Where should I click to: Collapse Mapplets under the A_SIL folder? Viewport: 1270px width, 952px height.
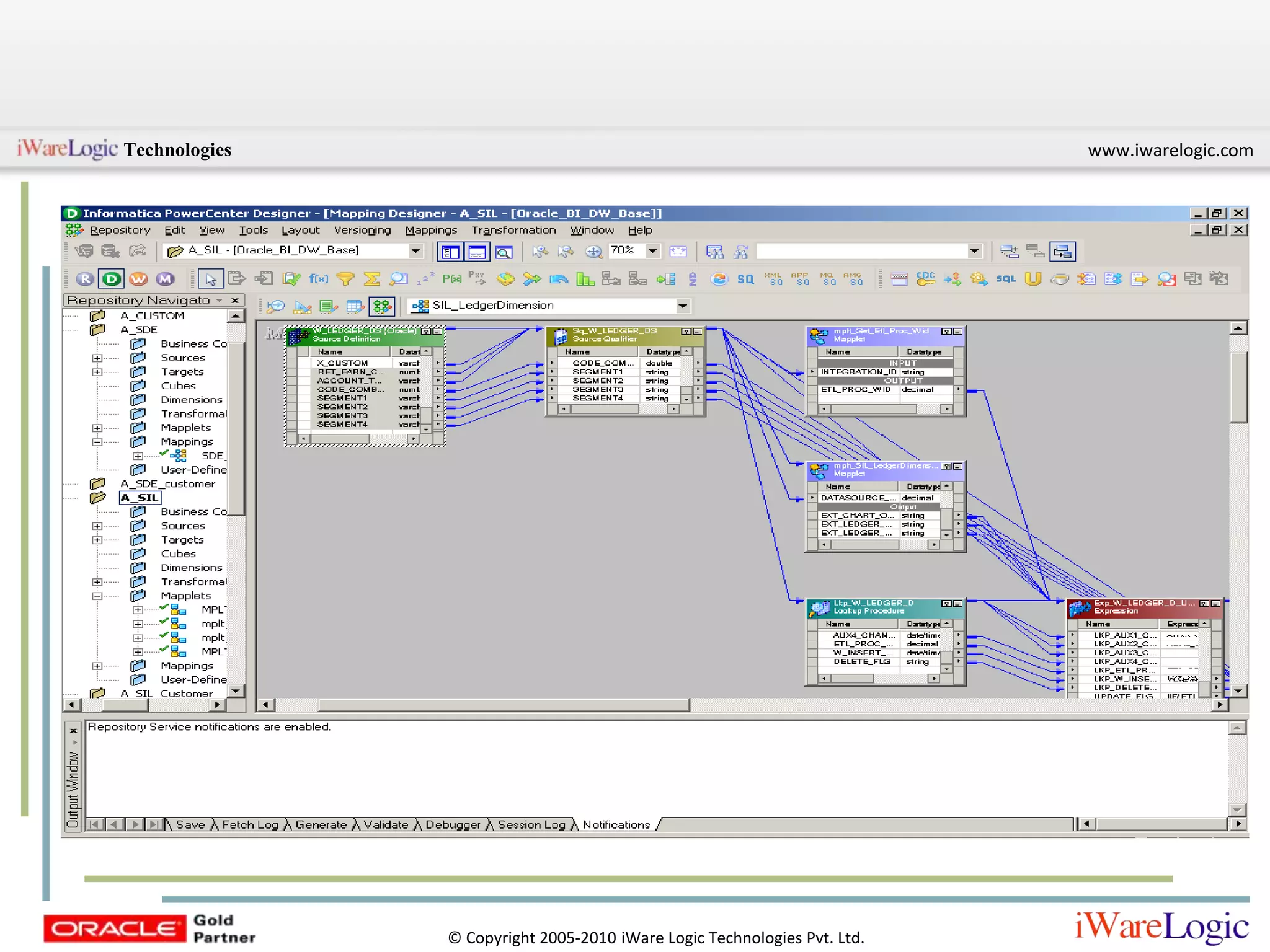(97, 596)
